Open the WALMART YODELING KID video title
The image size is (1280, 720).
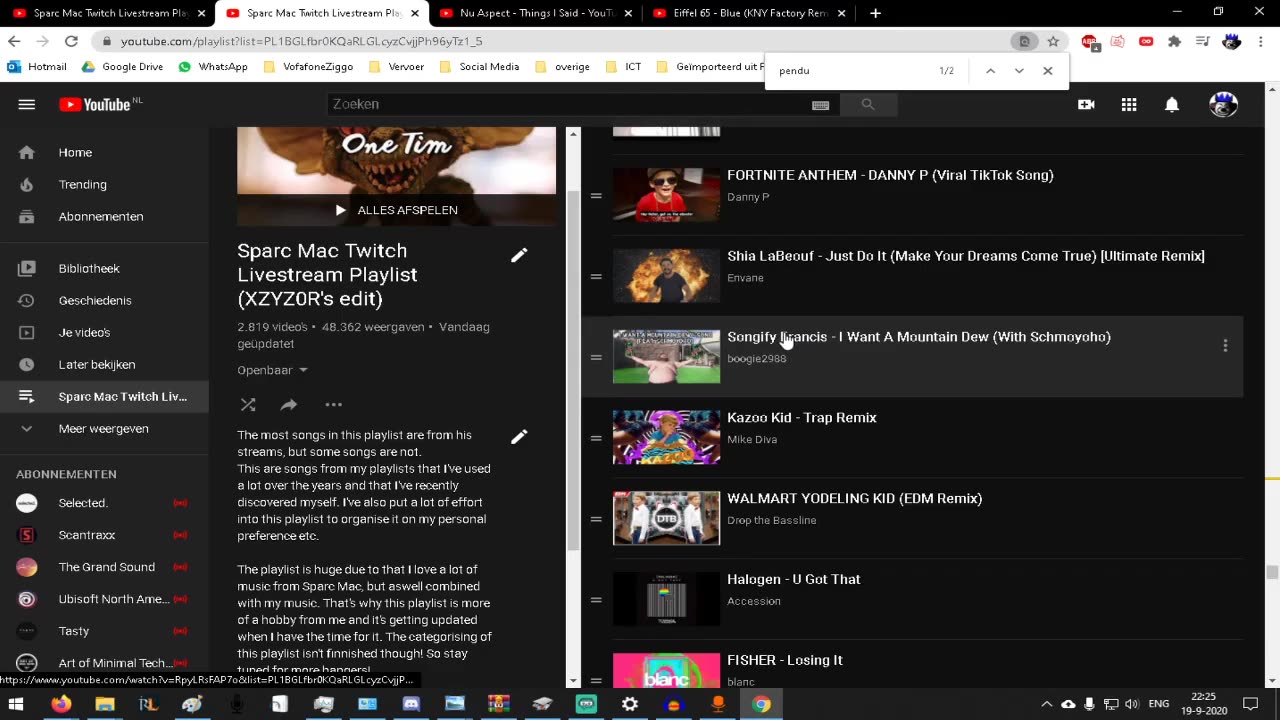[x=854, y=498]
